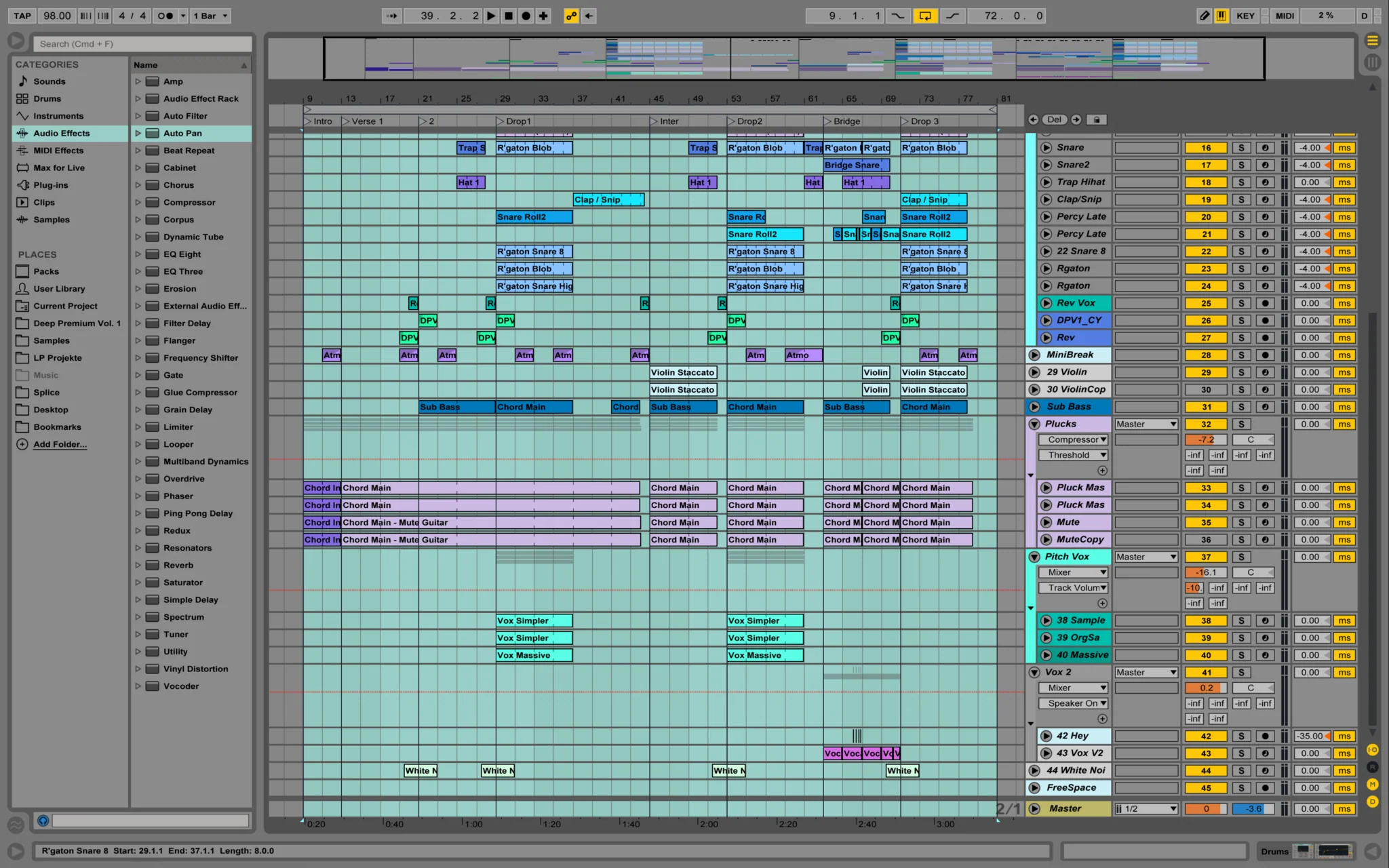Toggle the lock envelopes icon

1097,119
